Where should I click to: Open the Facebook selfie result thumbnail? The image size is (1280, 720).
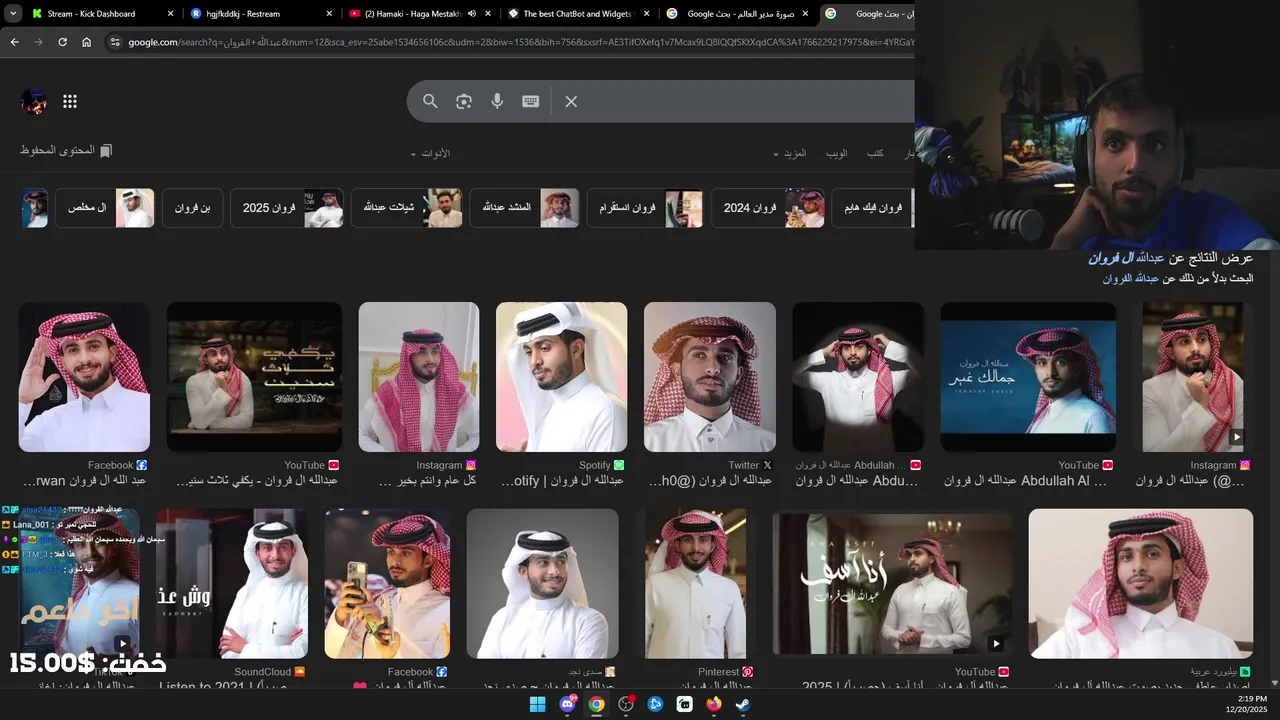[387, 584]
